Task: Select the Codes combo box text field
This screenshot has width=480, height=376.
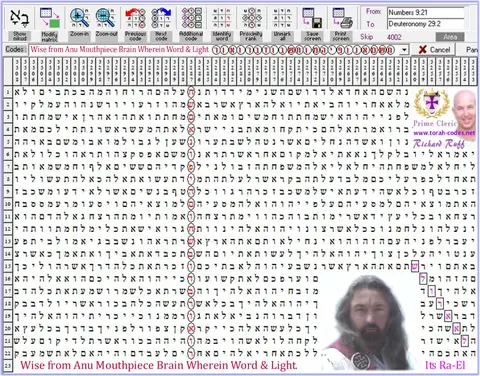Action: click(214, 50)
